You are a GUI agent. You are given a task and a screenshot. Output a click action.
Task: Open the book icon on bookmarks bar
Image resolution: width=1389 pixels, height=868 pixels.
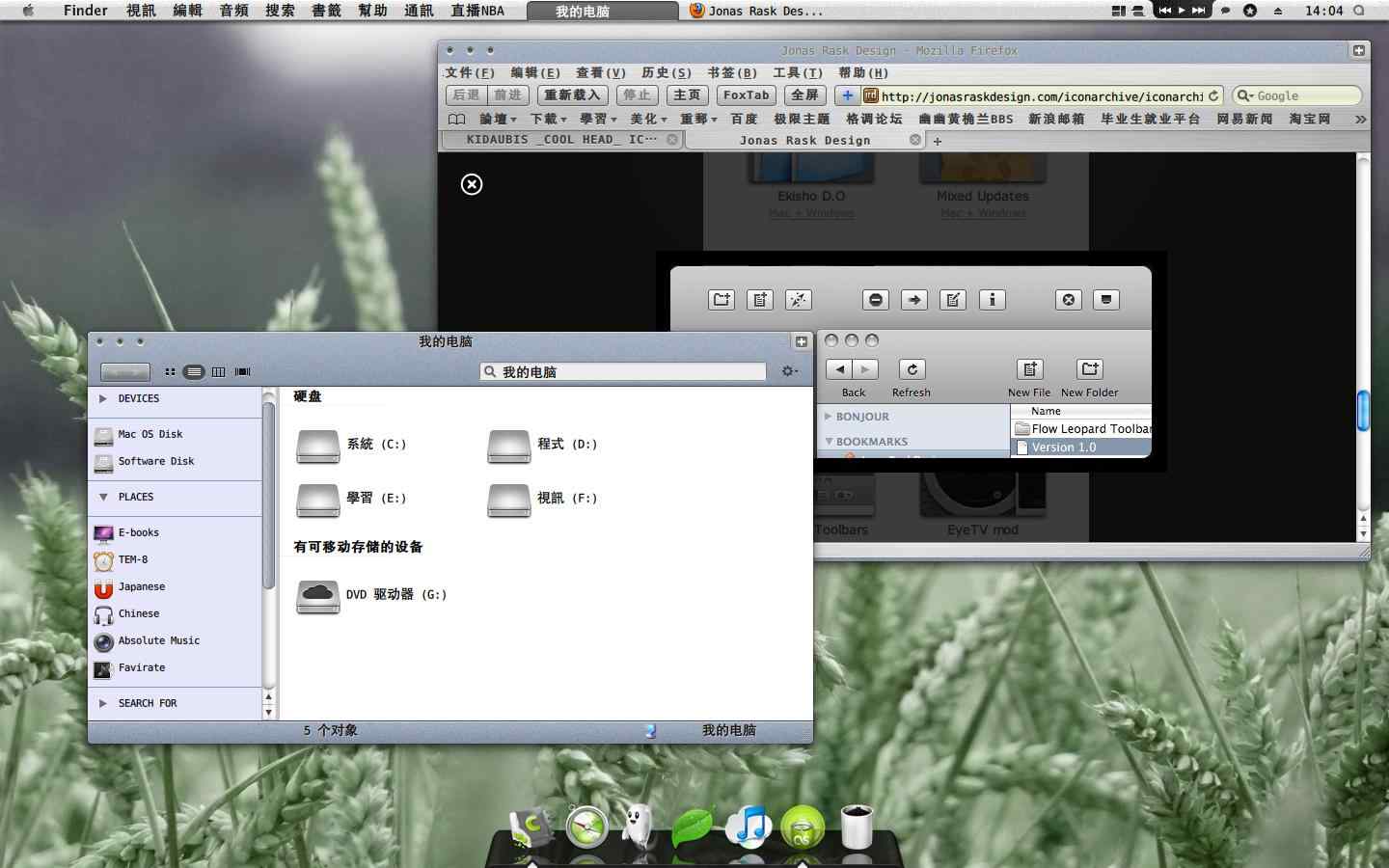[457, 119]
